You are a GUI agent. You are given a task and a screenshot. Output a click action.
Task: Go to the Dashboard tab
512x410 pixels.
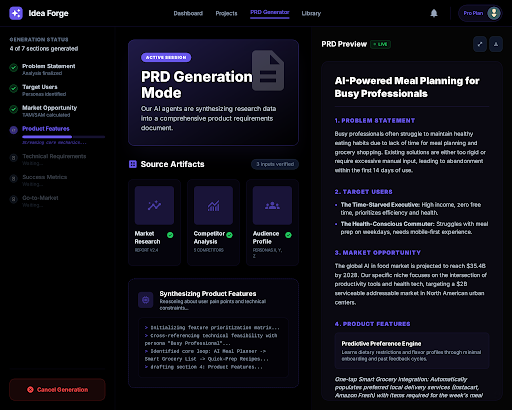pos(188,13)
